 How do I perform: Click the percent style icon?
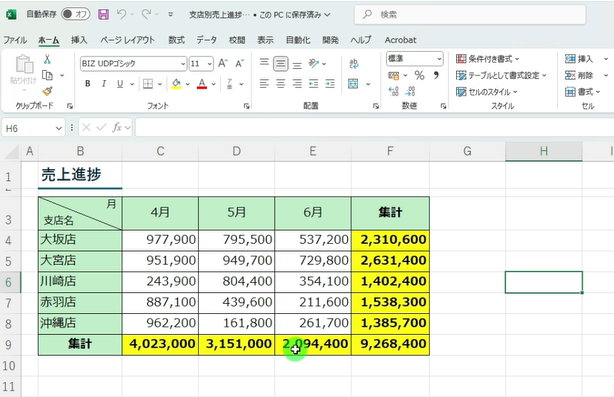[419, 75]
